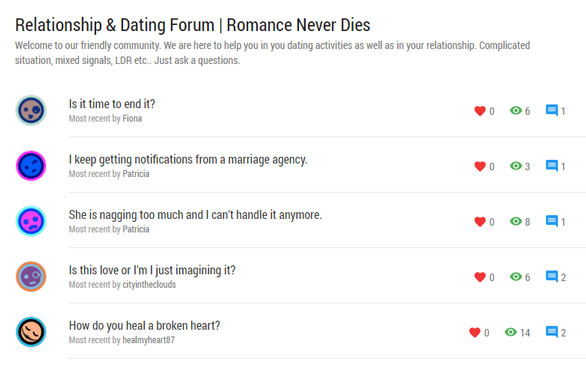Click eye icon showing 14 views
The width and height of the screenshot is (586, 366).
tap(511, 332)
